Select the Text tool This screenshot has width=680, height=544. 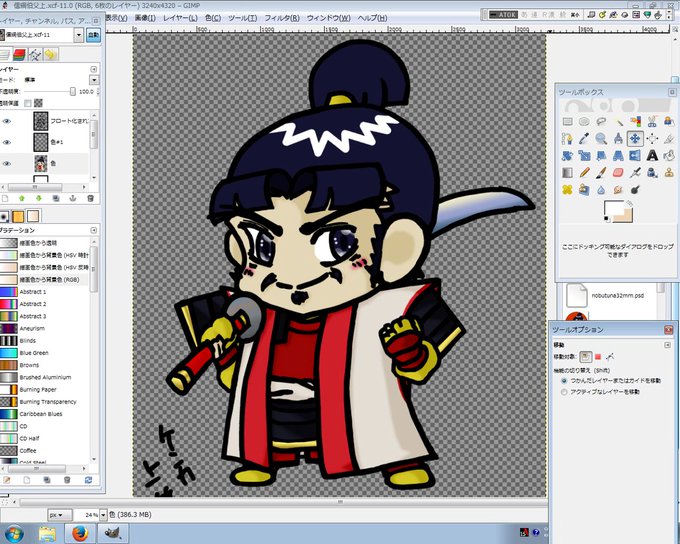click(x=652, y=156)
